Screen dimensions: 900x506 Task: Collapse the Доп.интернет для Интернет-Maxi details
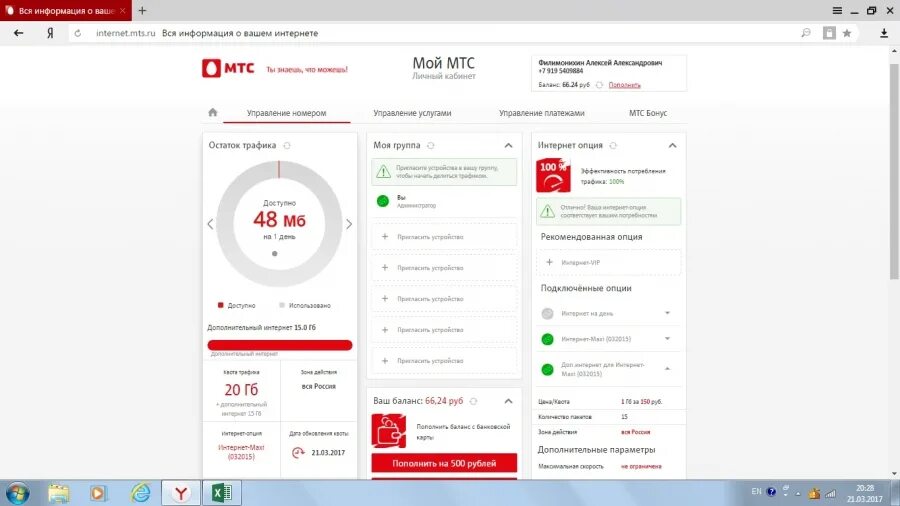pos(668,369)
